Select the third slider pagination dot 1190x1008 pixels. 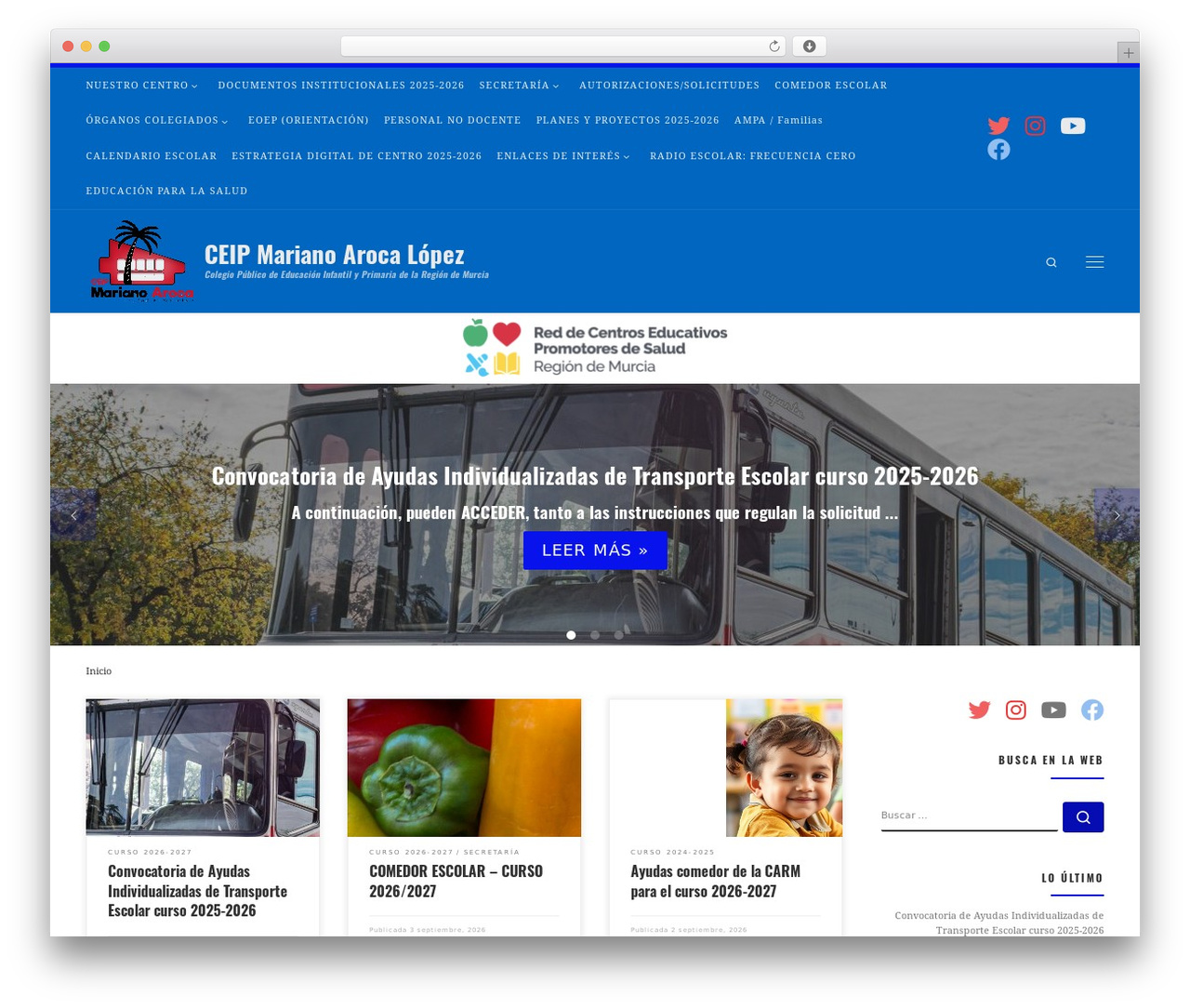[x=619, y=635]
